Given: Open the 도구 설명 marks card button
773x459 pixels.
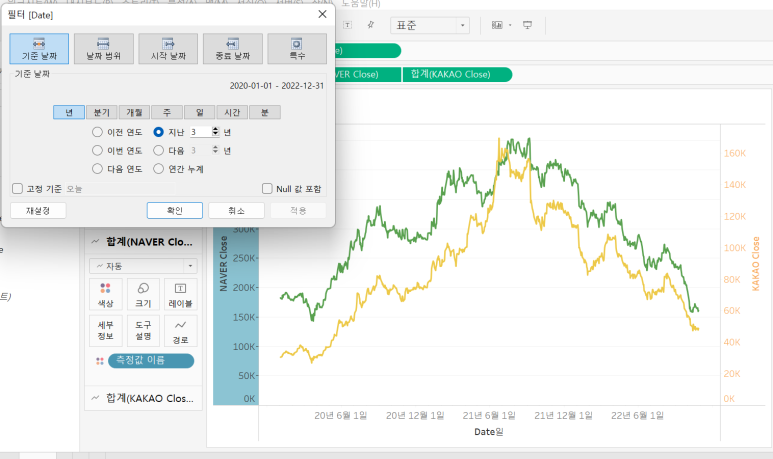Looking at the screenshot, I should point(143,331).
